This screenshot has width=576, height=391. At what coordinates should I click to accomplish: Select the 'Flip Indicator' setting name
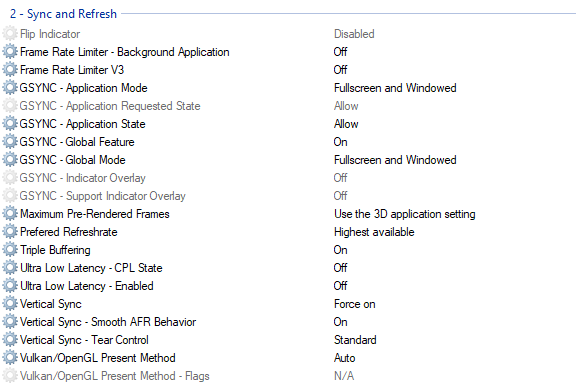(x=50, y=34)
